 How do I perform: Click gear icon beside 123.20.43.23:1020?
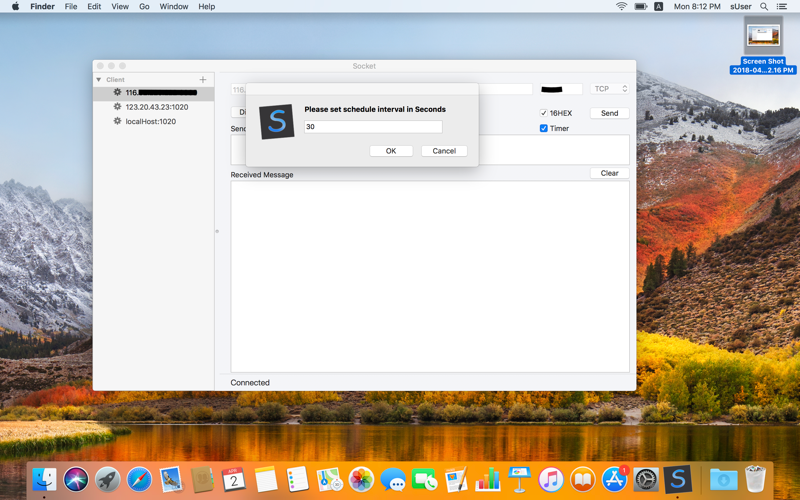pos(117,107)
